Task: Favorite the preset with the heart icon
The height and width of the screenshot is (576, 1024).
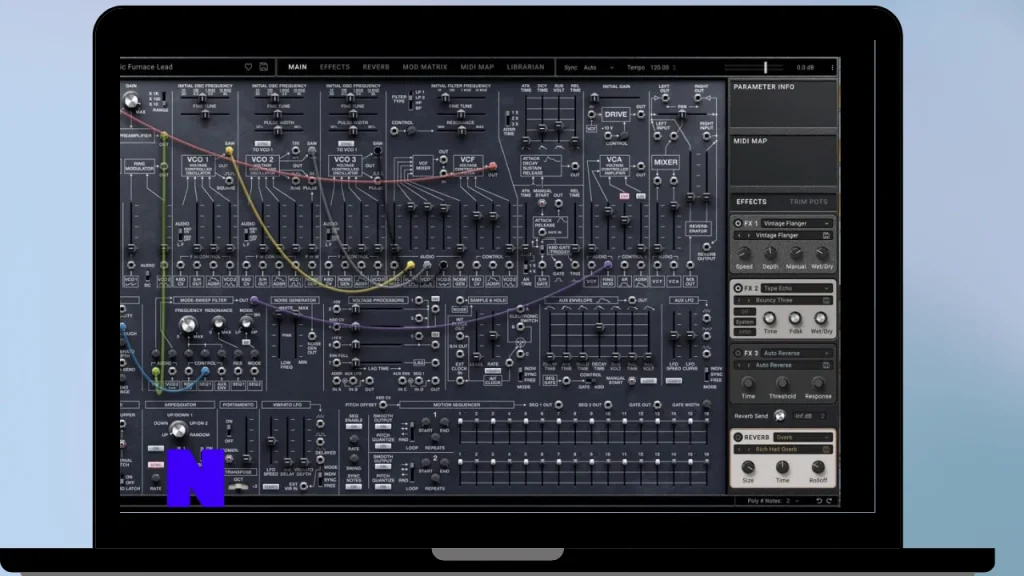Action: (x=248, y=67)
